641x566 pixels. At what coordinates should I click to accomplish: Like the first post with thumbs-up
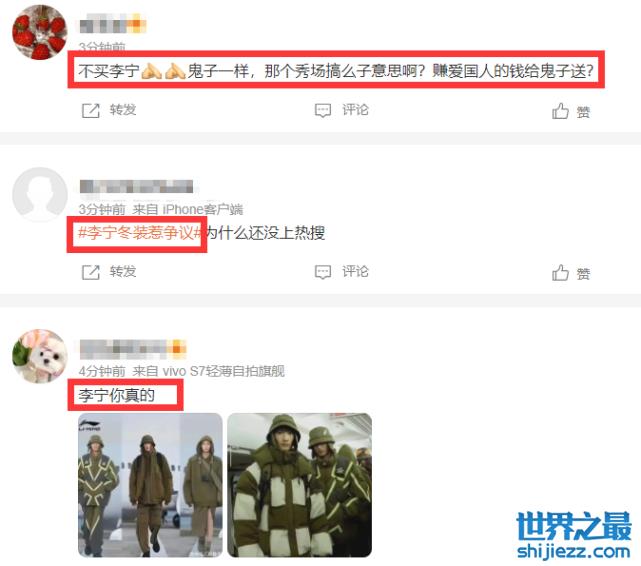[x=560, y=111]
